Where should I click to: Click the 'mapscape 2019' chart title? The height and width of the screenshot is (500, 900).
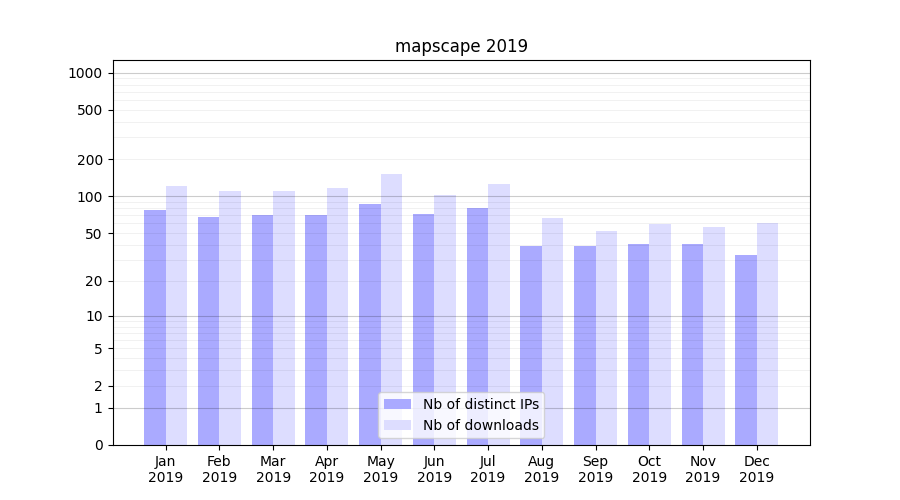point(461,46)
